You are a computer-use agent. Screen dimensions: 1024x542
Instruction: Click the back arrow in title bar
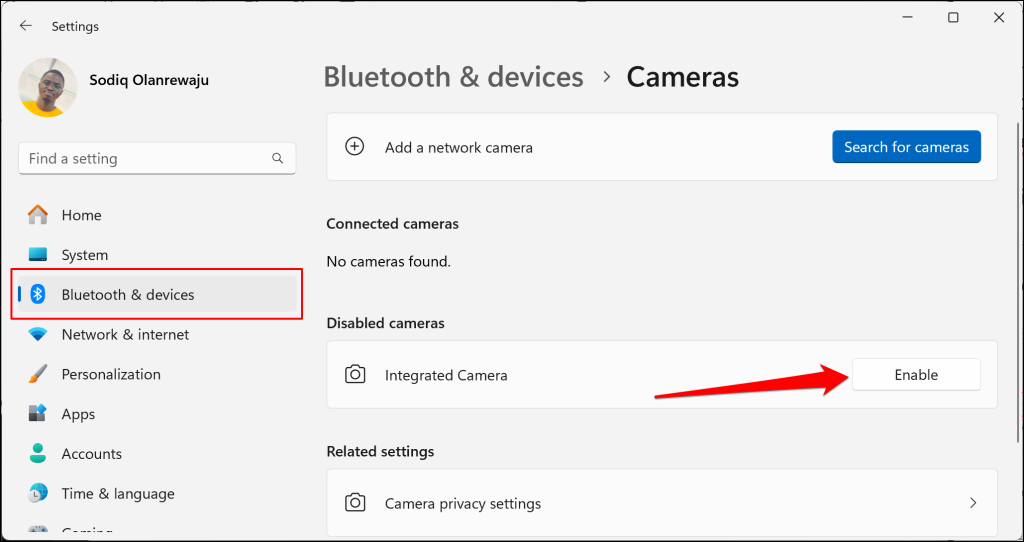point(26,26)
